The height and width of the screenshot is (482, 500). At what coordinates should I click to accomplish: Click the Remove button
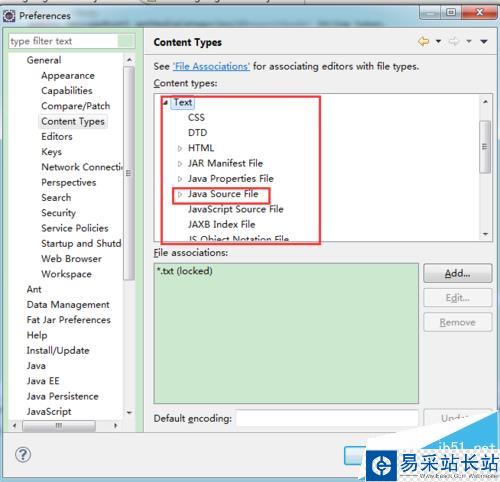458,322
